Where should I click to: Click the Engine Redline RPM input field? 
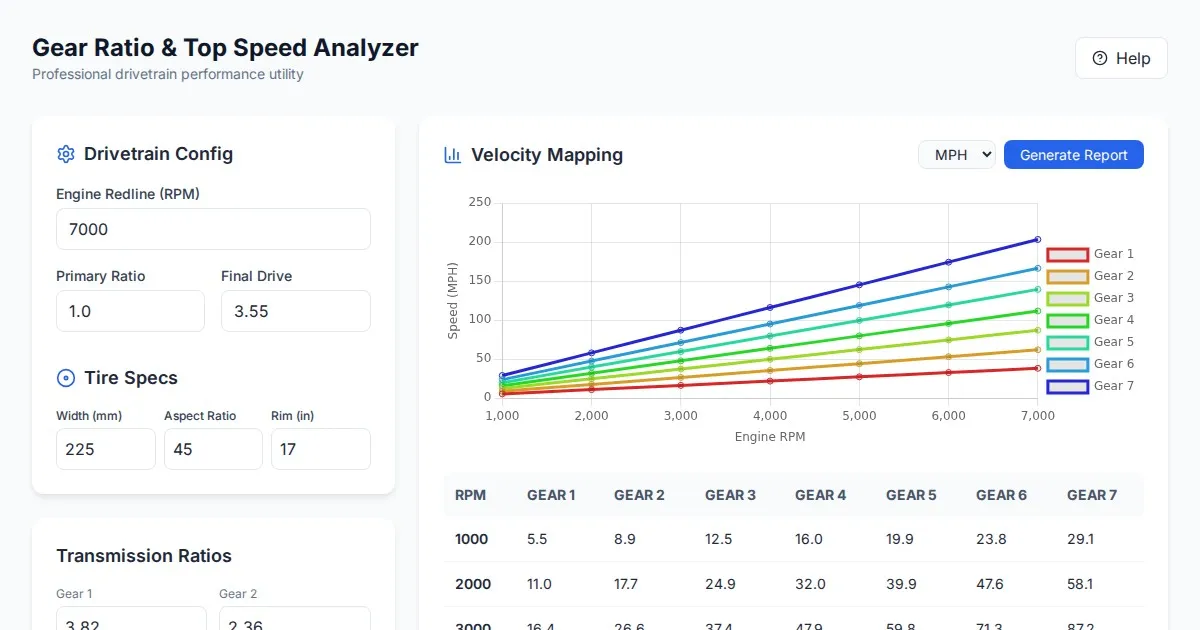coord(213,229)
